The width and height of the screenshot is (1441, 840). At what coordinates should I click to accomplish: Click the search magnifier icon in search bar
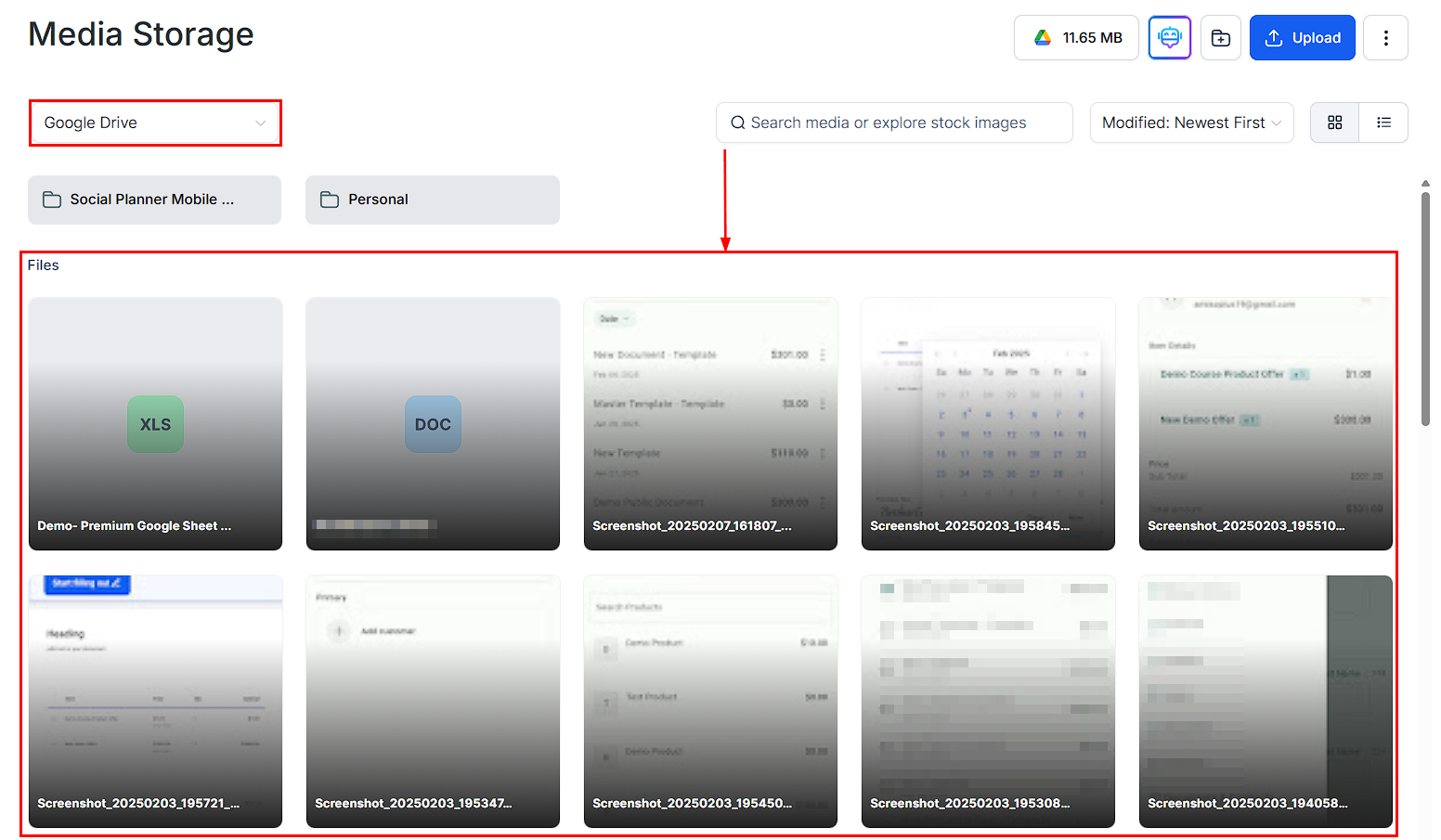pos(737,122)
